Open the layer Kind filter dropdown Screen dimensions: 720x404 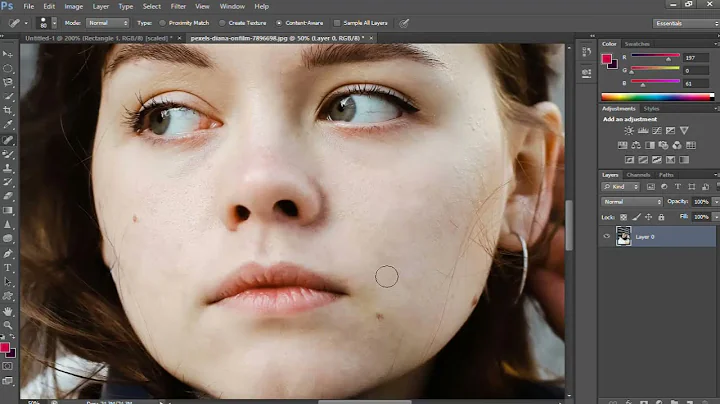620,187
